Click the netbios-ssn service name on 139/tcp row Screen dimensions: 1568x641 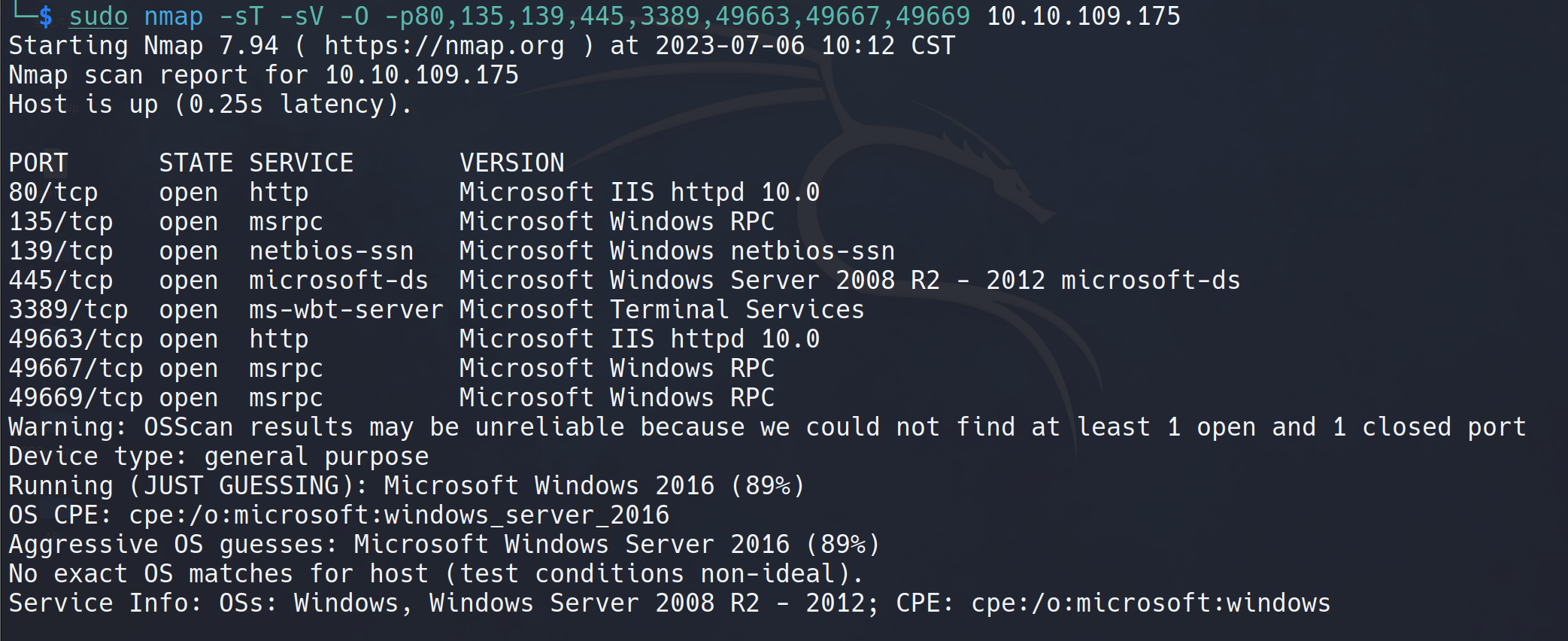coord(331,251)
